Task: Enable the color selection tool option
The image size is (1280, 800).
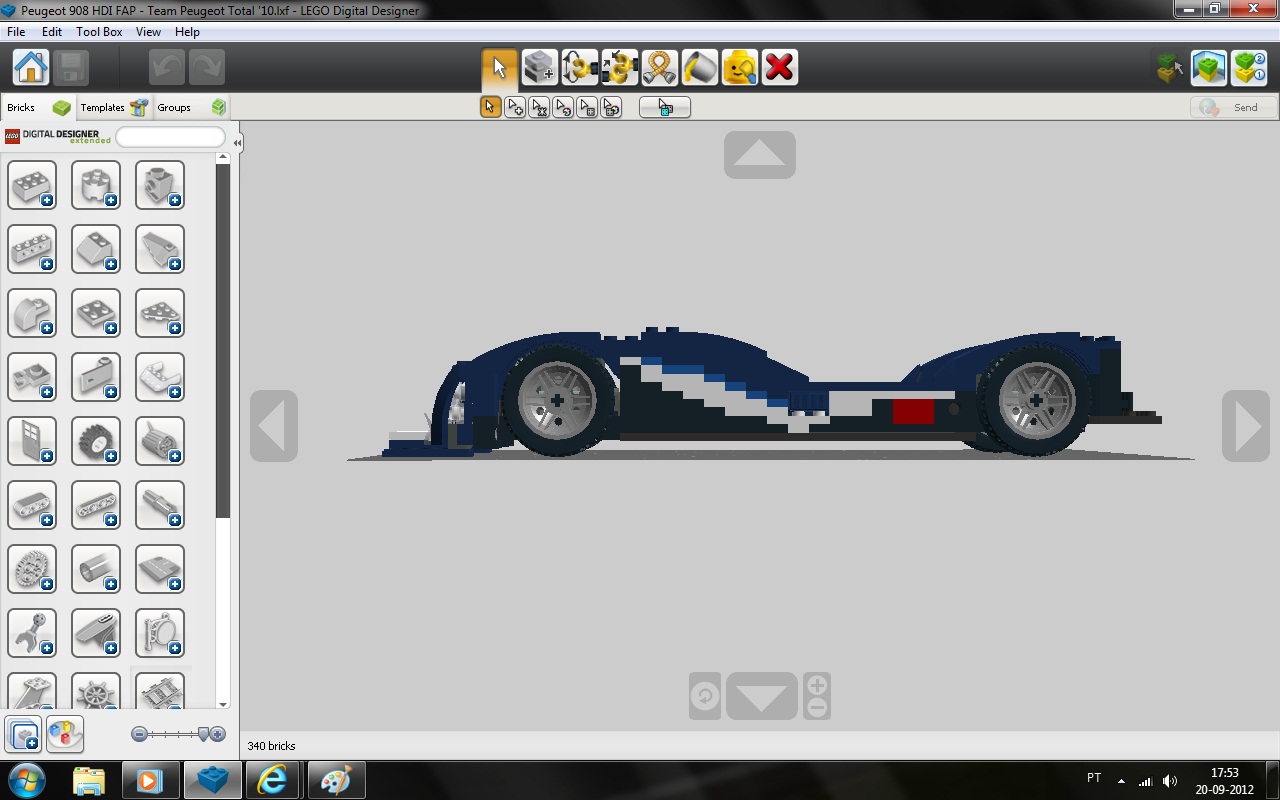Action: [x=563, y=107]
